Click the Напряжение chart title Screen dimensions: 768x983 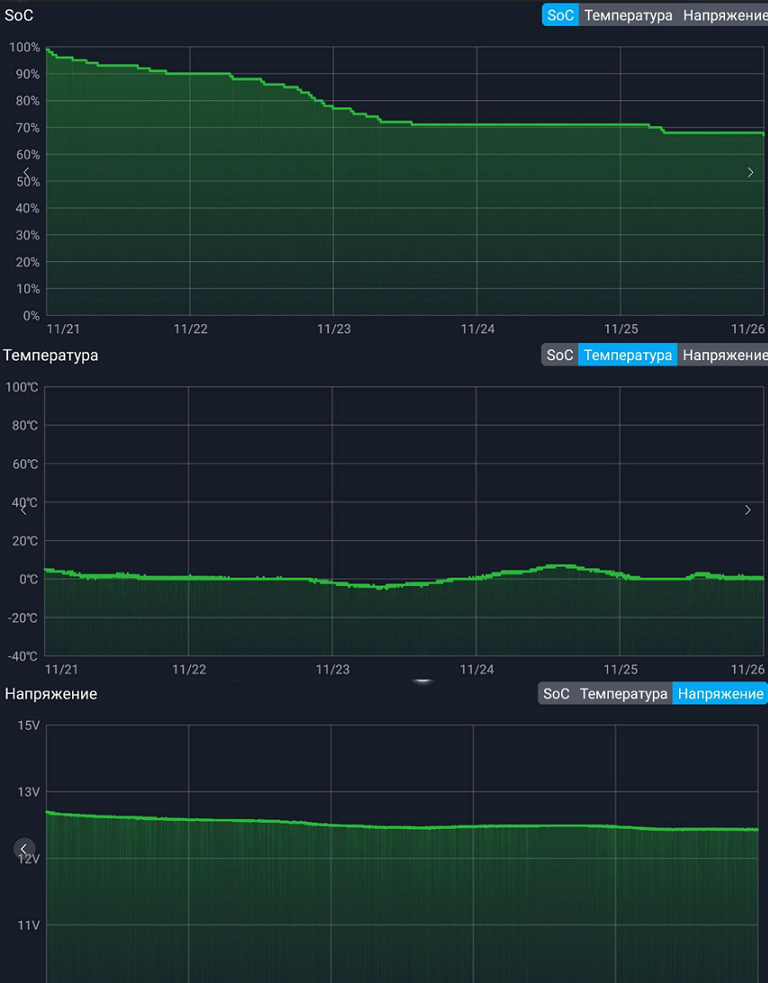click(x=51, y=694)
